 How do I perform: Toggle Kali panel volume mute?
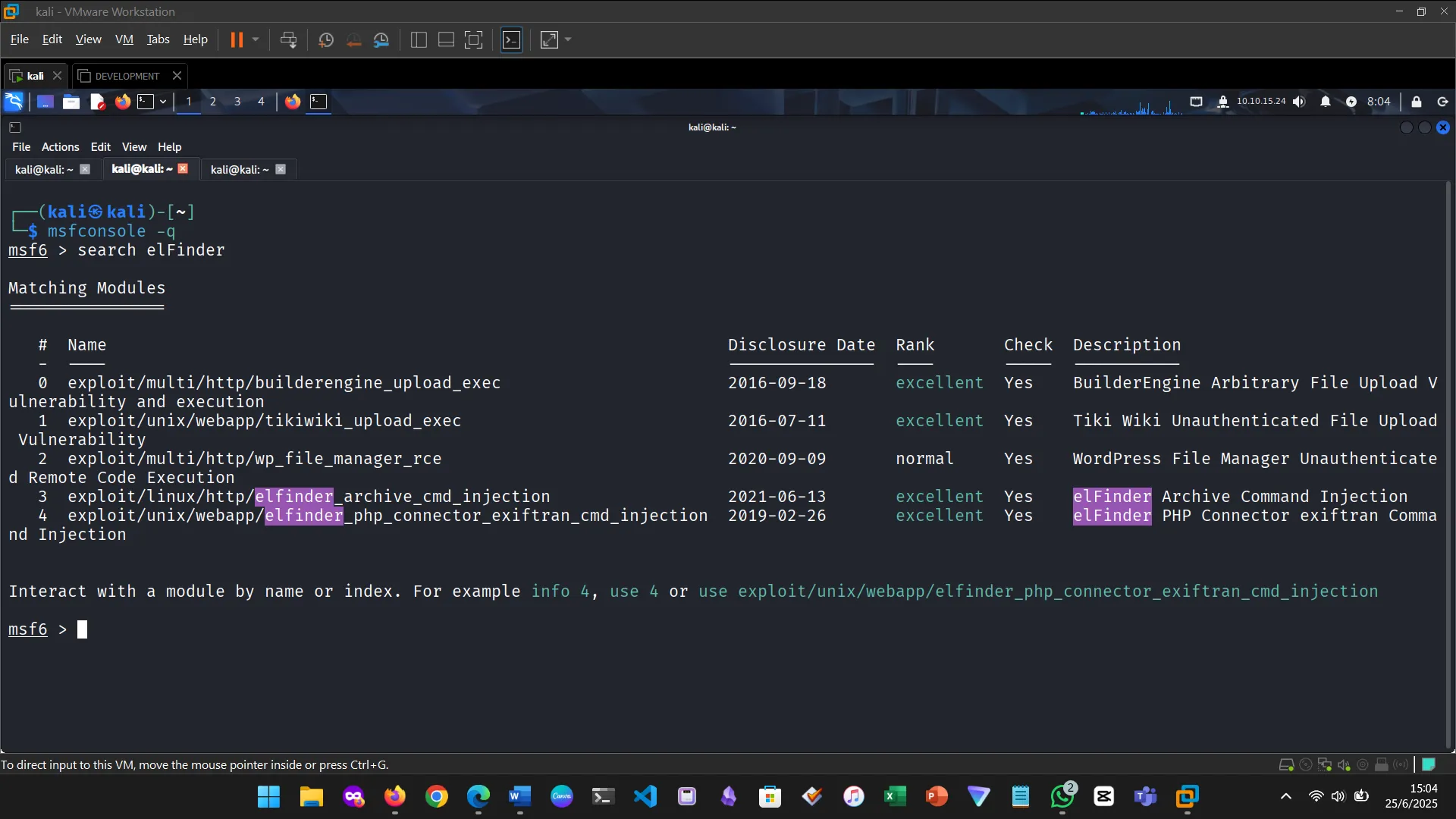tap(1299, 102)
